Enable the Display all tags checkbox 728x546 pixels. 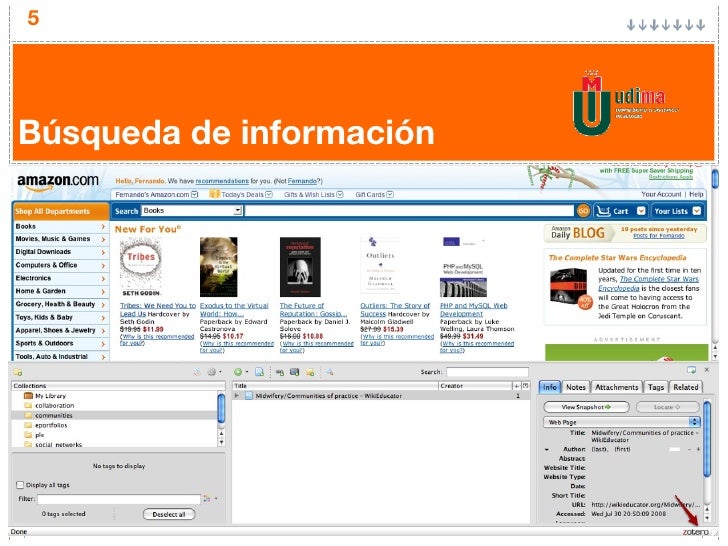(20, 485)
